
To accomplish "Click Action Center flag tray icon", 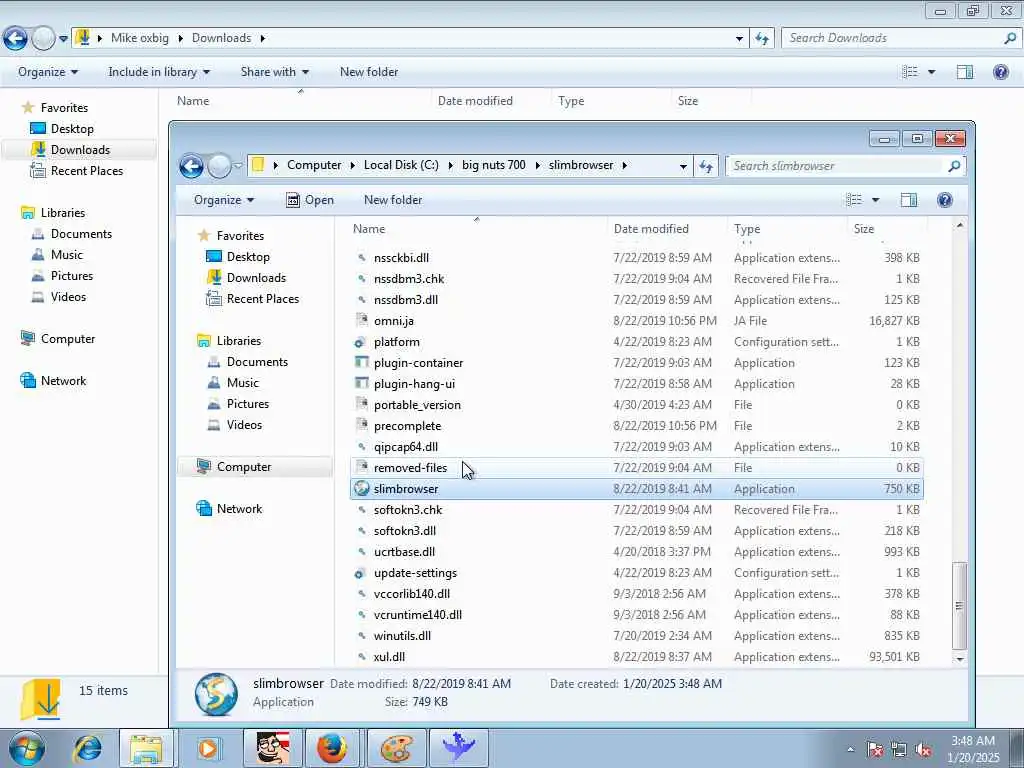I will click(x=874, y=750).
